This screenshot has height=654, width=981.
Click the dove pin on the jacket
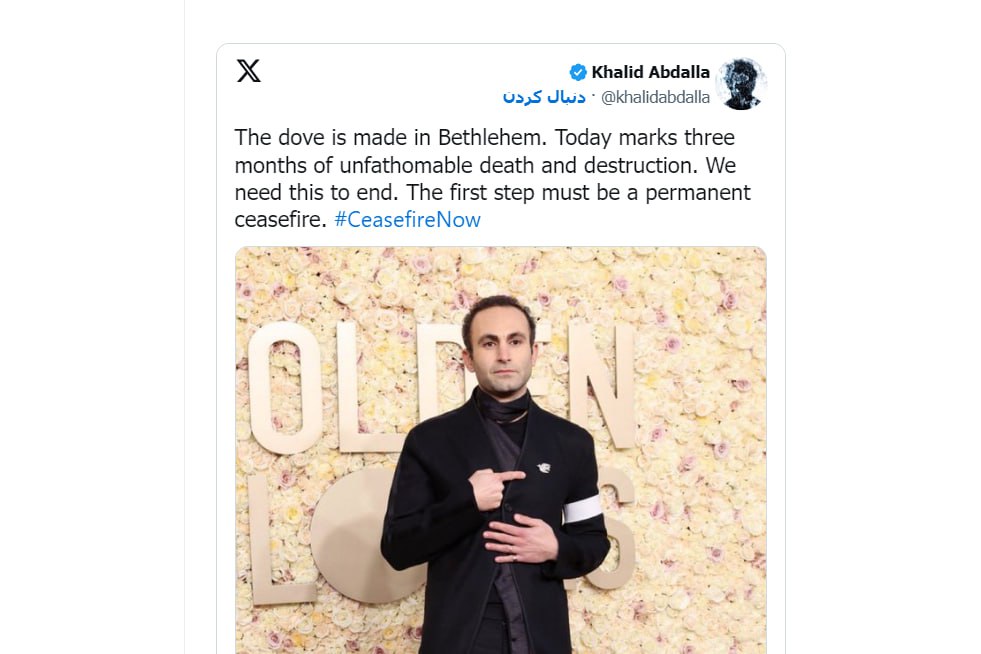[544, 467]
